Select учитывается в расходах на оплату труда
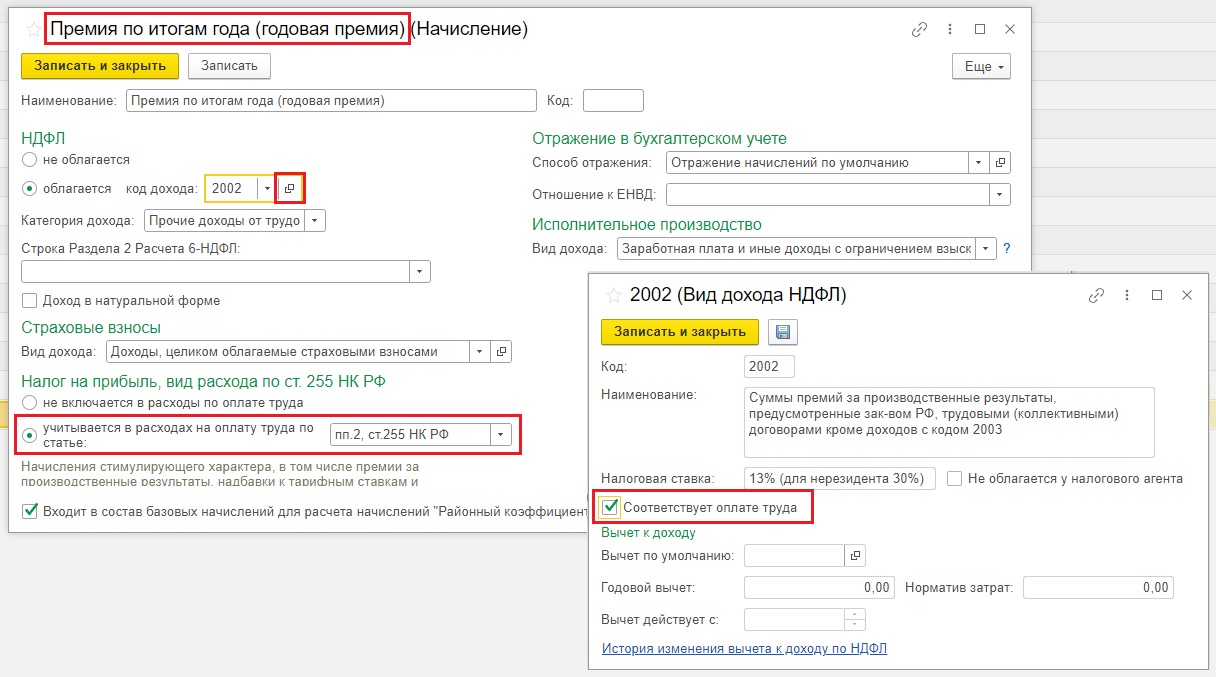Image resolution: width=1216 pixels, height=677 pixels. point(29,435)
